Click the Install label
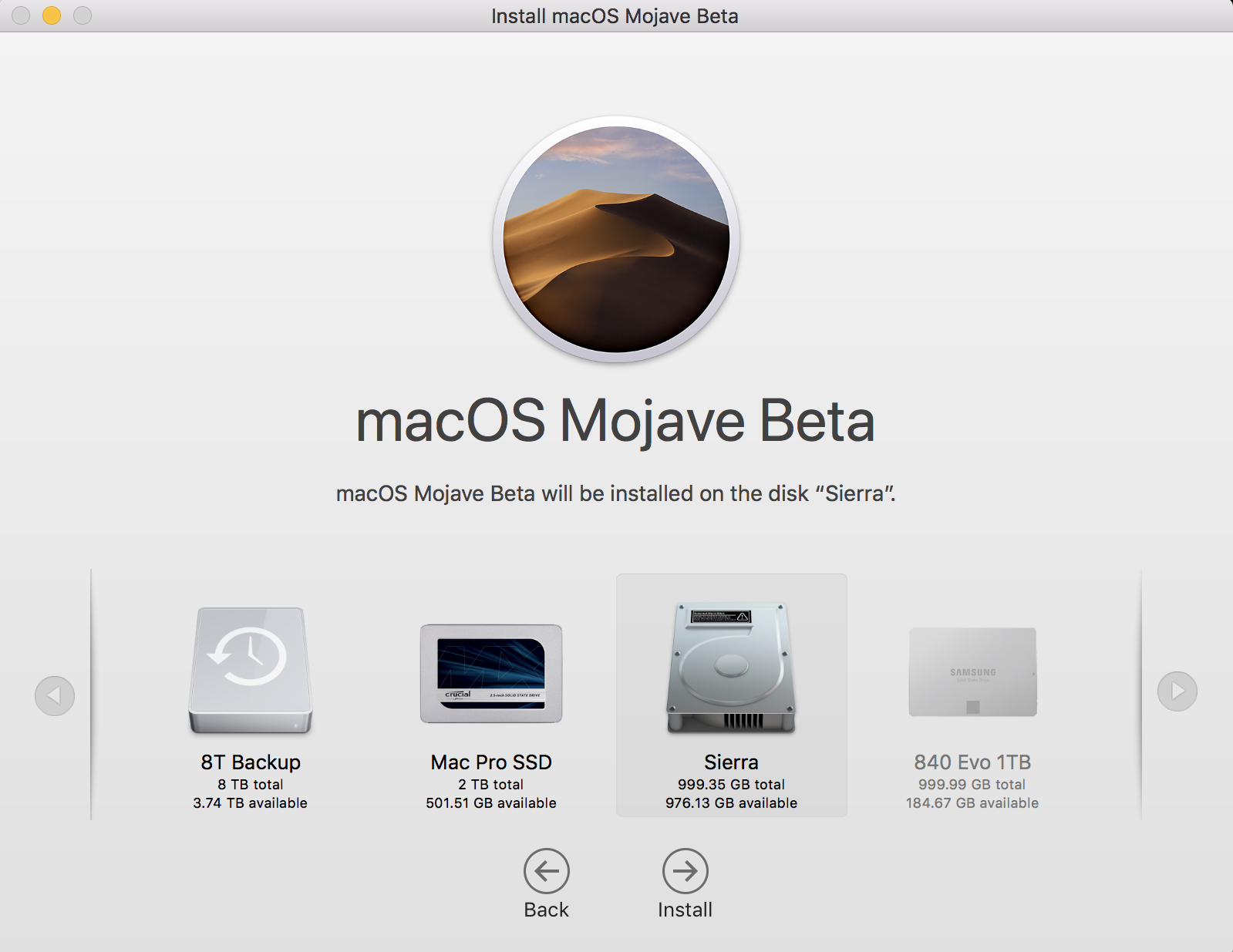 click(686, 910)
